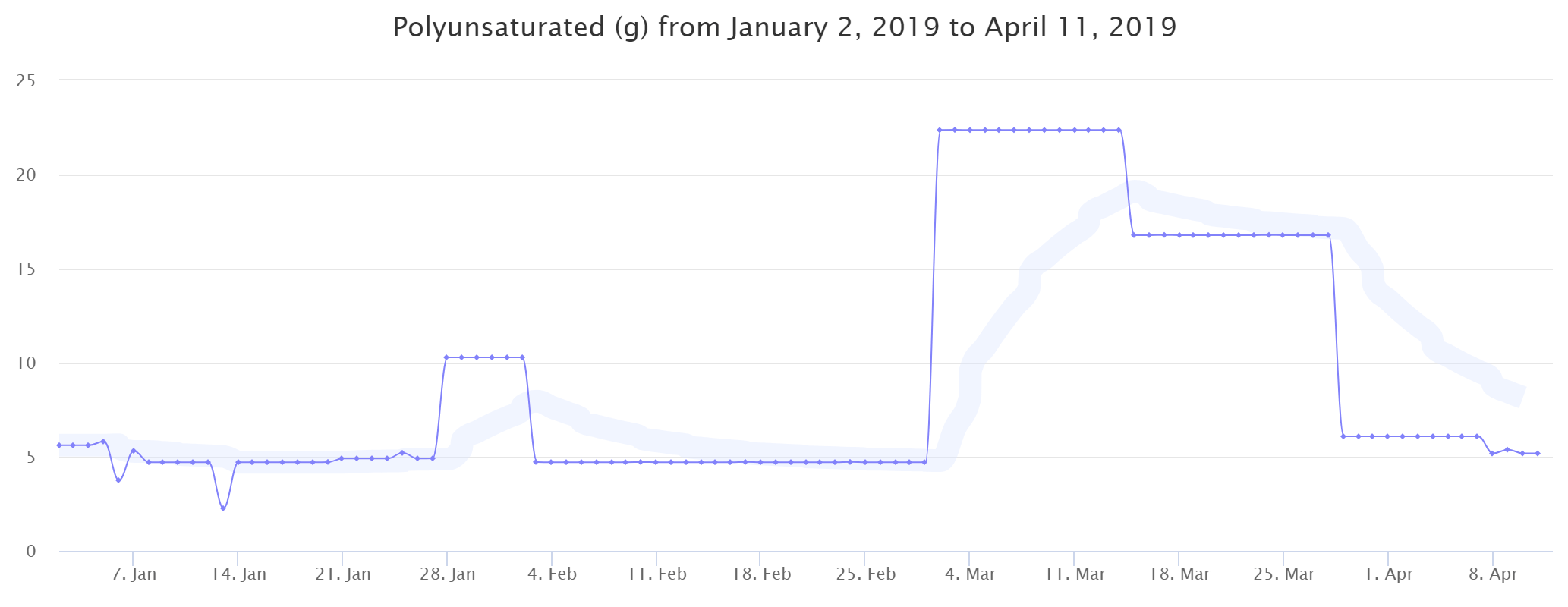Click the chart title about Polyunsaturated (g)
This screenshot has height=607, width=1568.
[784, 28]
